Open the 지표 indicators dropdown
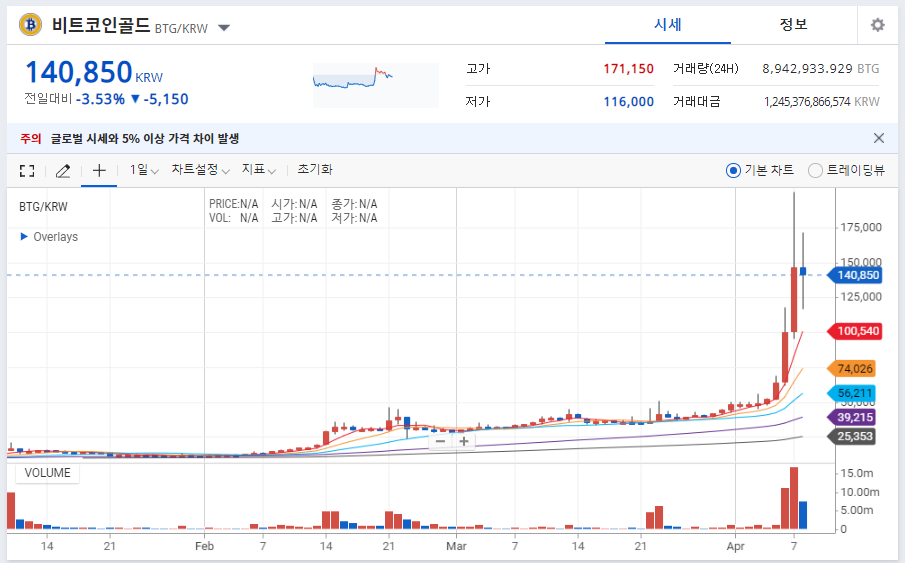The image size is (905, 563). (258, 170)
